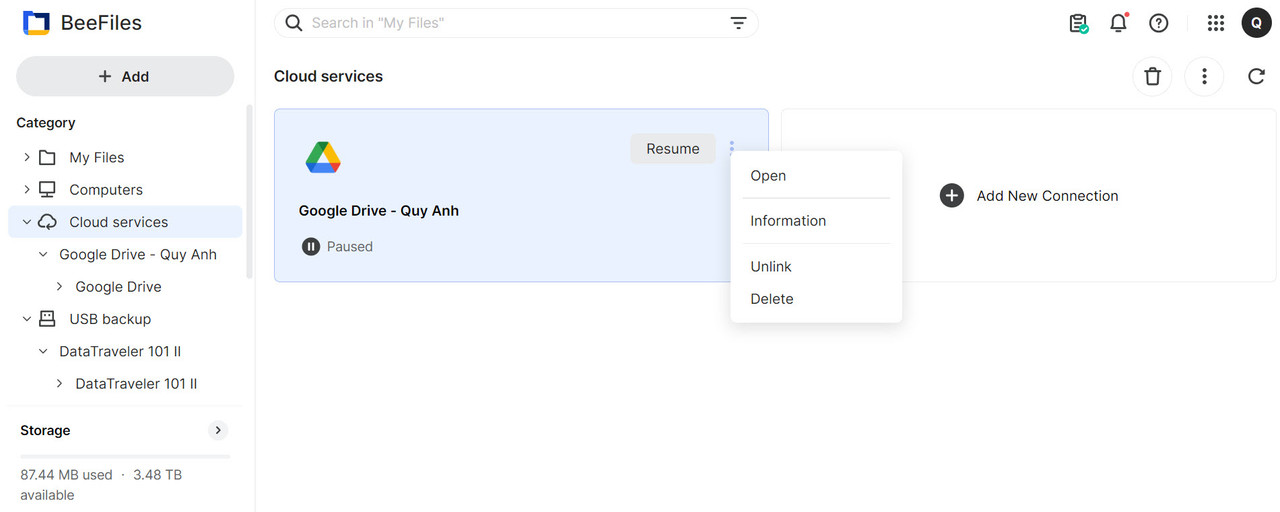The image size is (1280, 512).
Task: Click the My Files folder icon
Action: pyautogui.click(x=47, y=157)
